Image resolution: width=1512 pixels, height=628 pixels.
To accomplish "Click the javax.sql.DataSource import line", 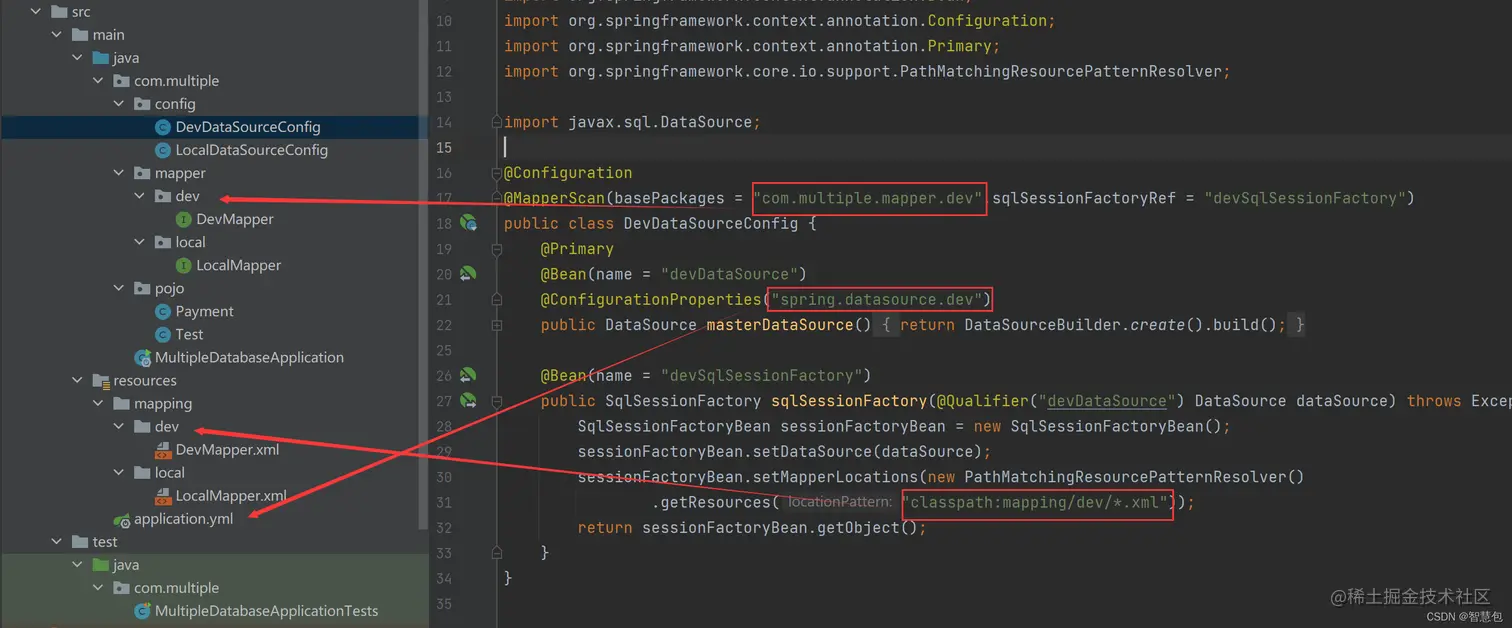I will (632, 122).
